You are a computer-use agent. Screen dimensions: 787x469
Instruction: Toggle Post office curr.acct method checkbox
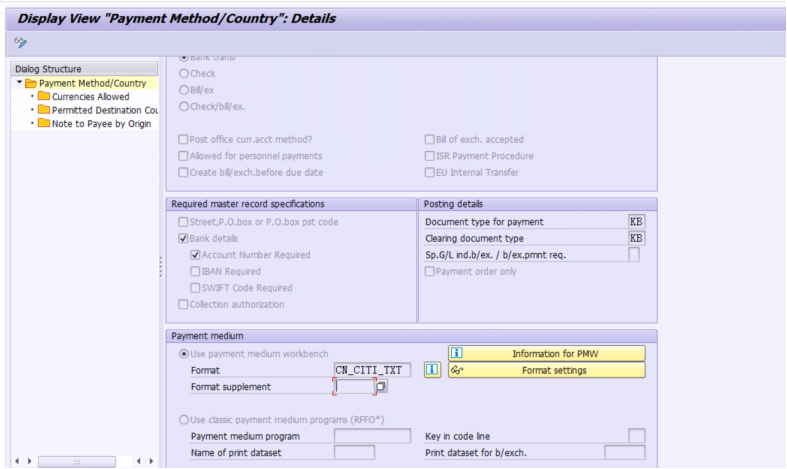pyautogui.click(x=183, y=139)
